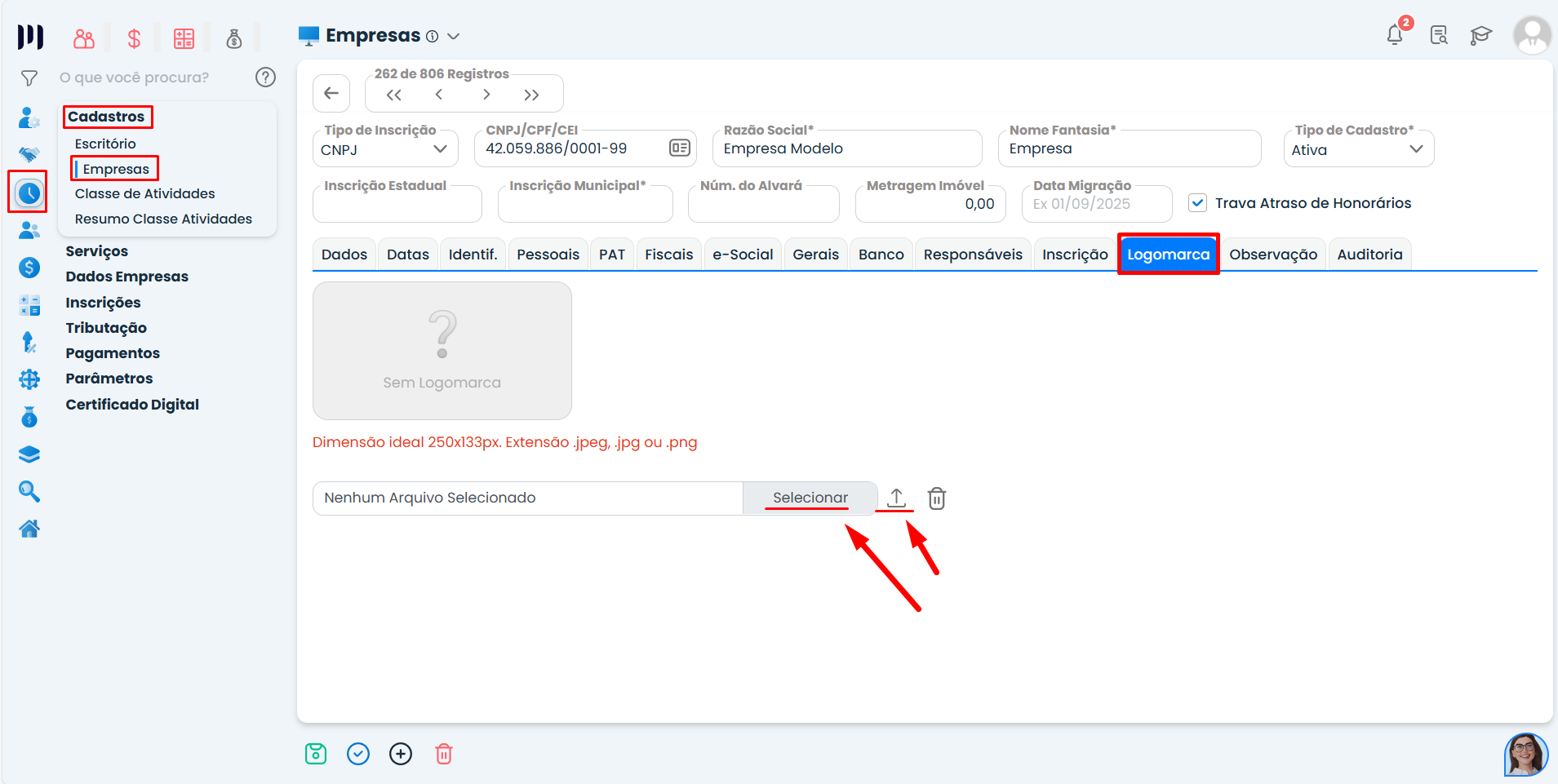Screen dimensions: 1558x784
Task: Open the Banco tab
Action: [x=881, y=255]
